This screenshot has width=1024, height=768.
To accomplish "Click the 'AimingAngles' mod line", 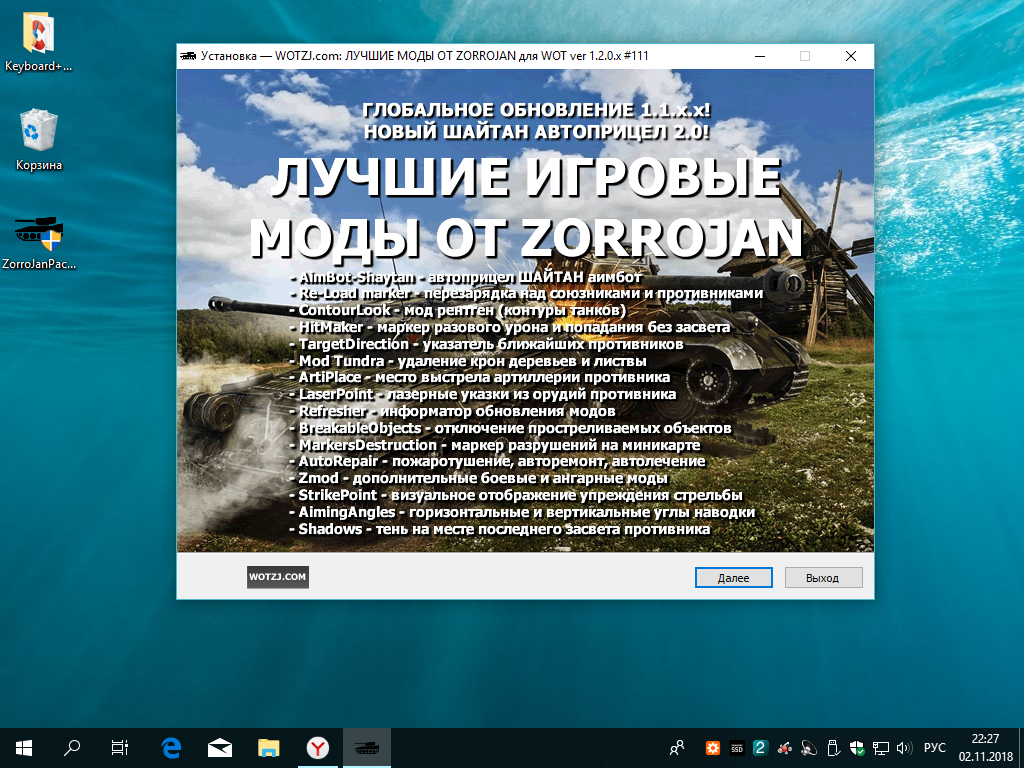I will tap(522, 512).
